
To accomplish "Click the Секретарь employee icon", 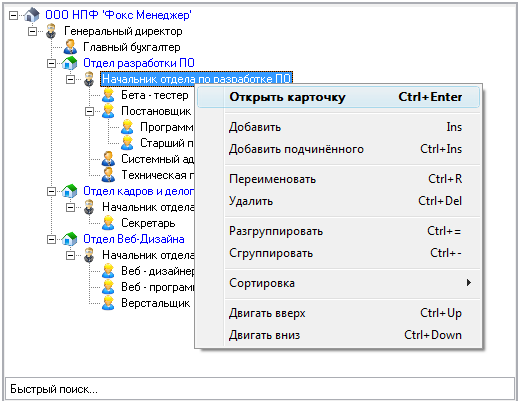I will (108, 223).
